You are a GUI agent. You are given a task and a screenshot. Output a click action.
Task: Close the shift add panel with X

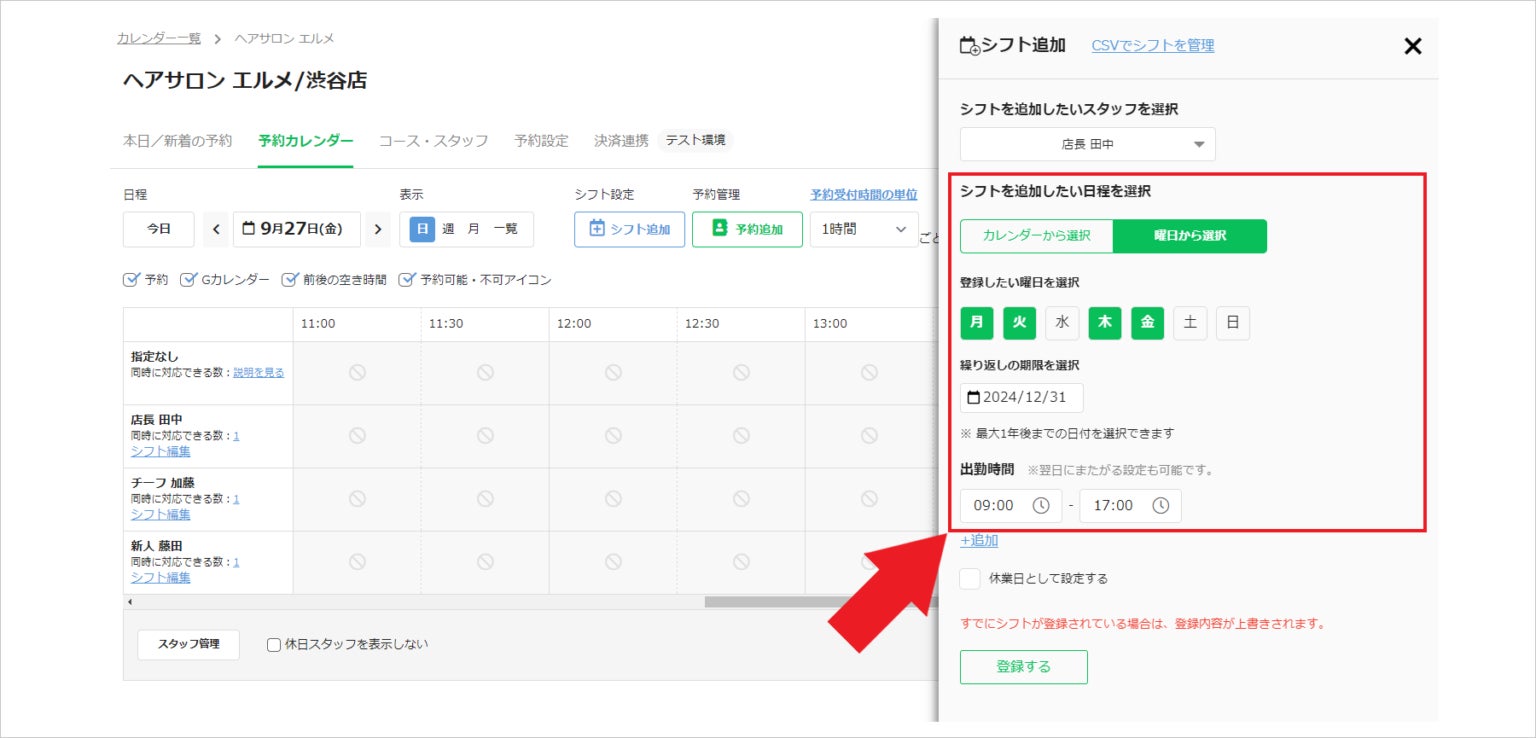pyautogui.click(x=1412, y=46)
